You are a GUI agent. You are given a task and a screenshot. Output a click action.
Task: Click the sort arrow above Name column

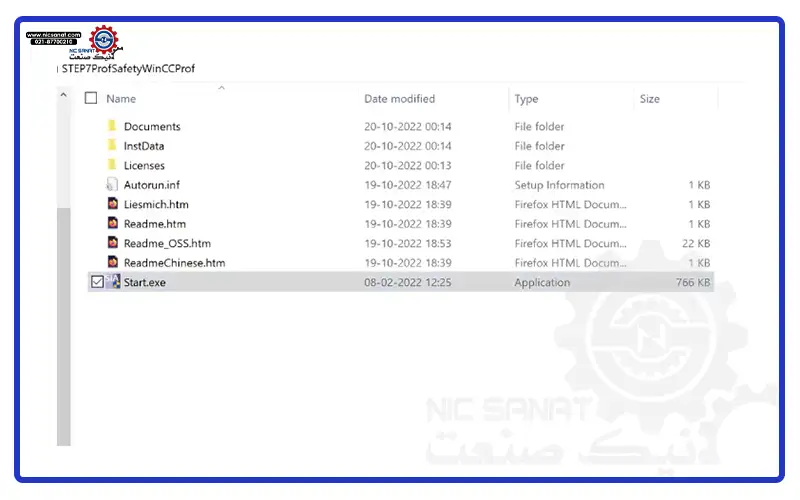point(221,88)
